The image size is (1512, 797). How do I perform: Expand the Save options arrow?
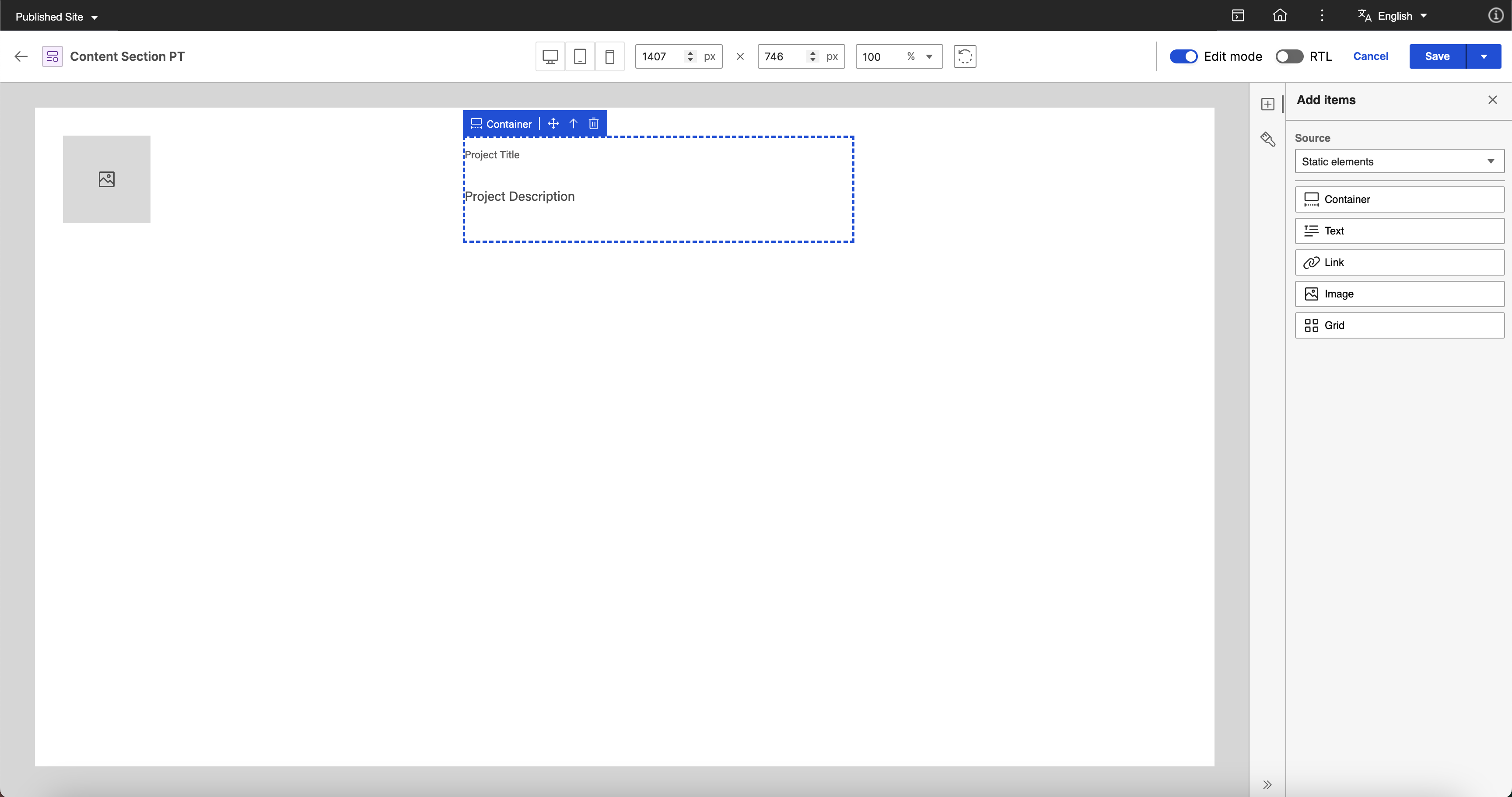(1483, 56)
